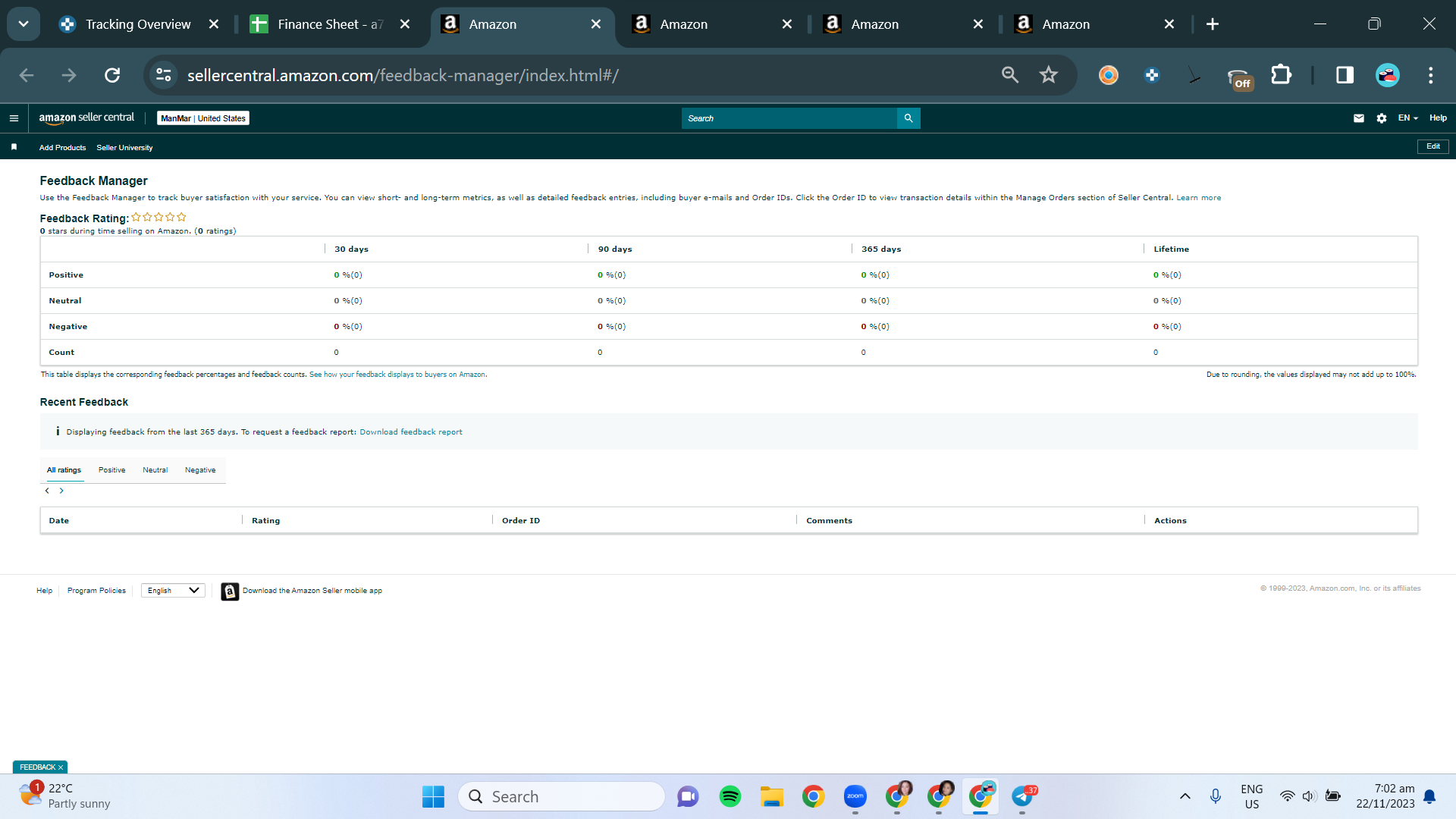Click the Amazon Seller mobile app icon
The width and height of the screenshot is (1456, 819).
[230, 591]
